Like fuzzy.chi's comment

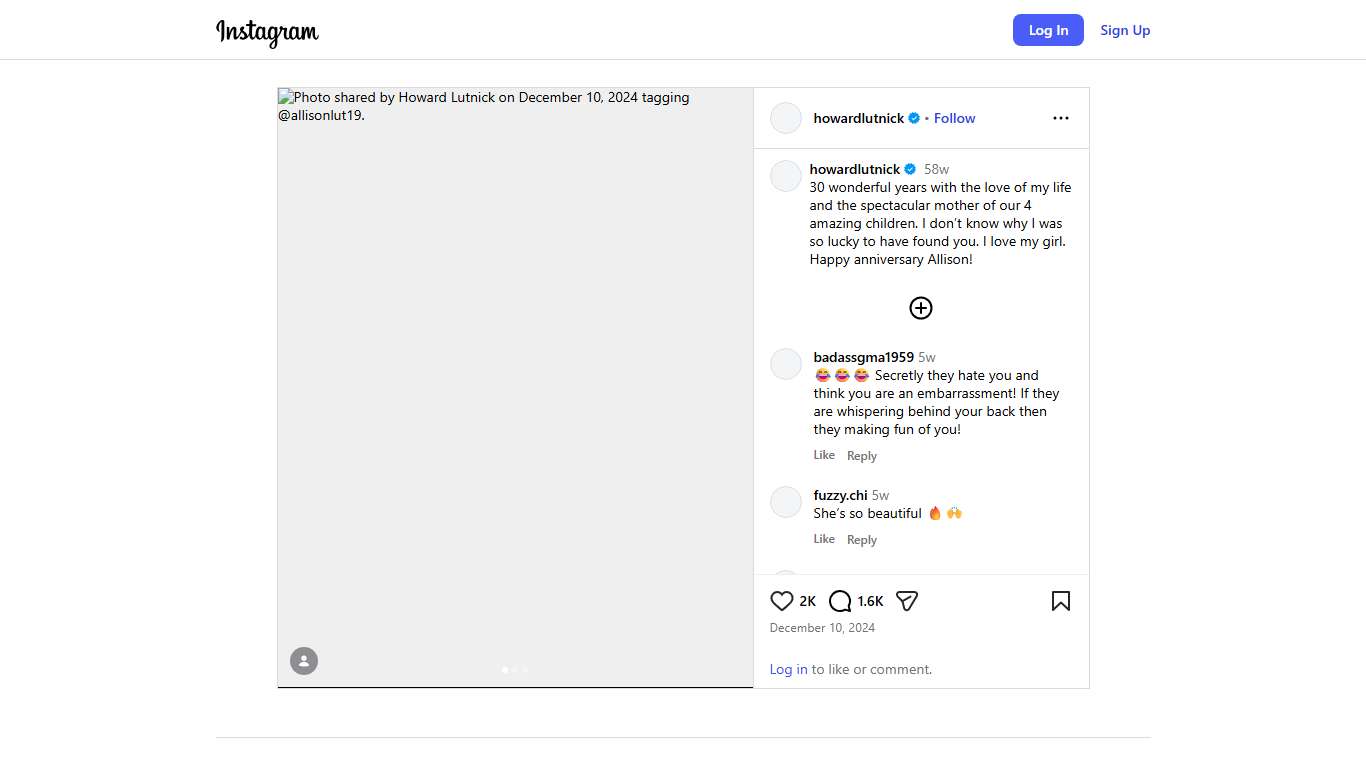tap(824, 539)
